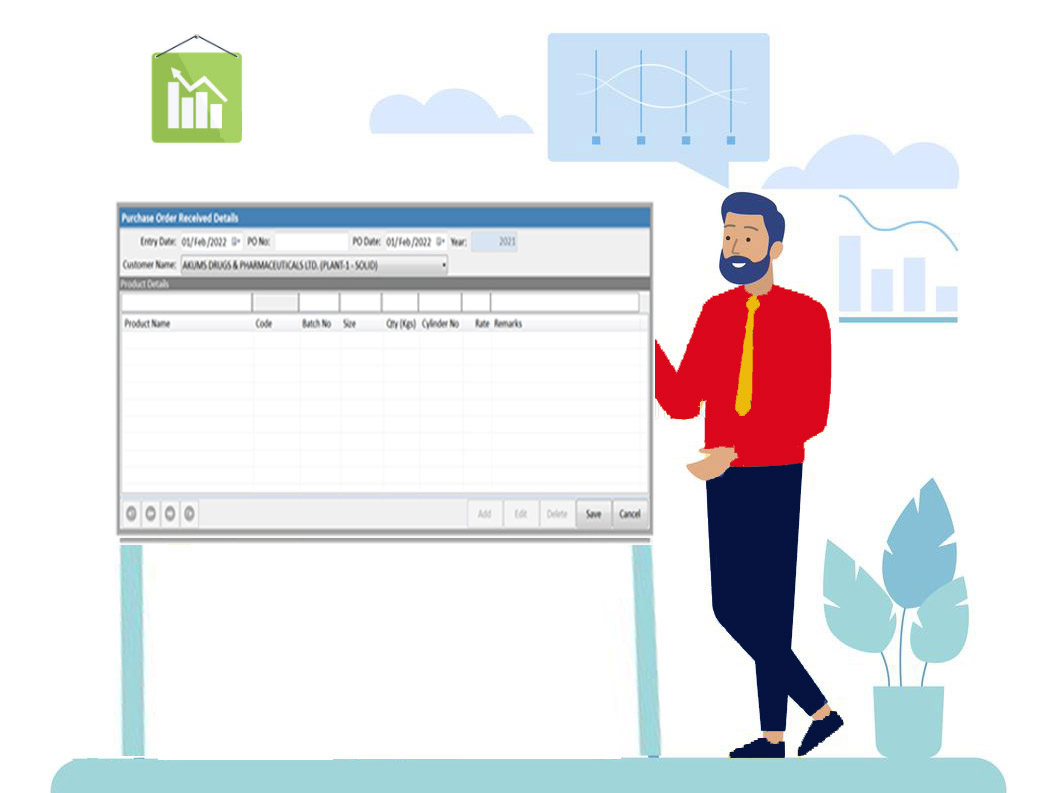Cancel the purchase order entry
Viewport: 1056px width, 793px height.
[x=631, y=513]
